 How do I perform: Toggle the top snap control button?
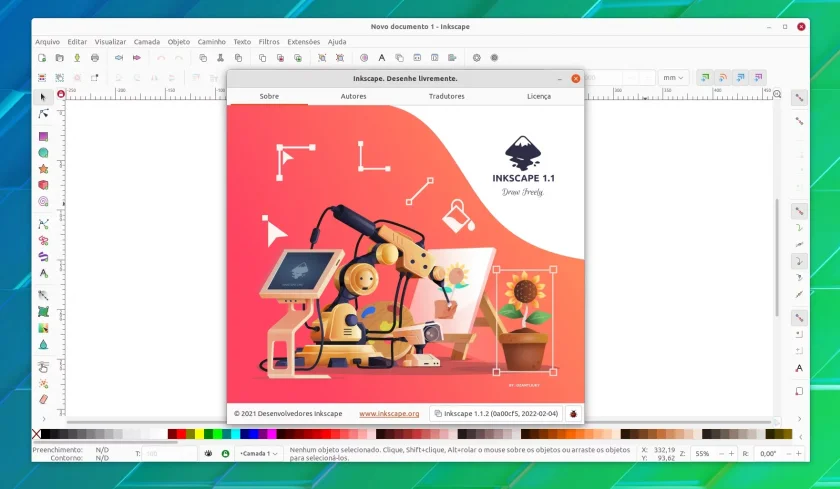(799, 98)
